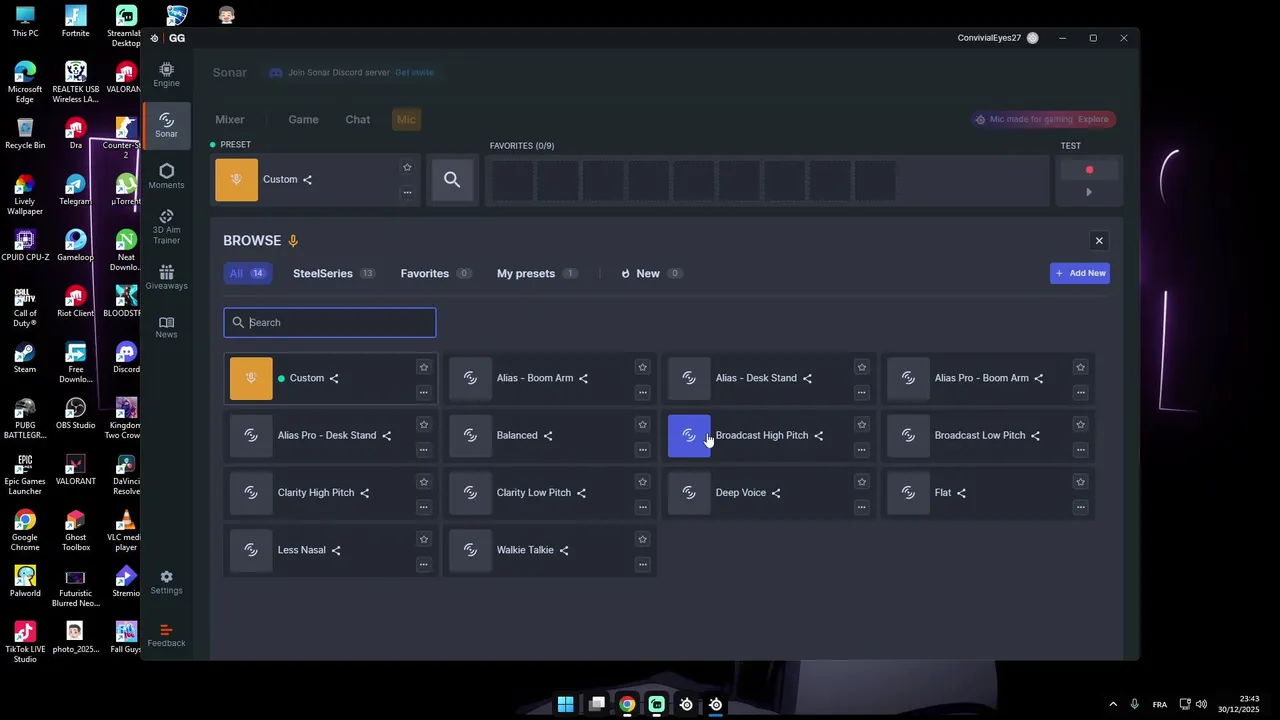Show My presets filter
Image resolution: width=1280 pixels, height=720 pixels.
pos(538,274)
